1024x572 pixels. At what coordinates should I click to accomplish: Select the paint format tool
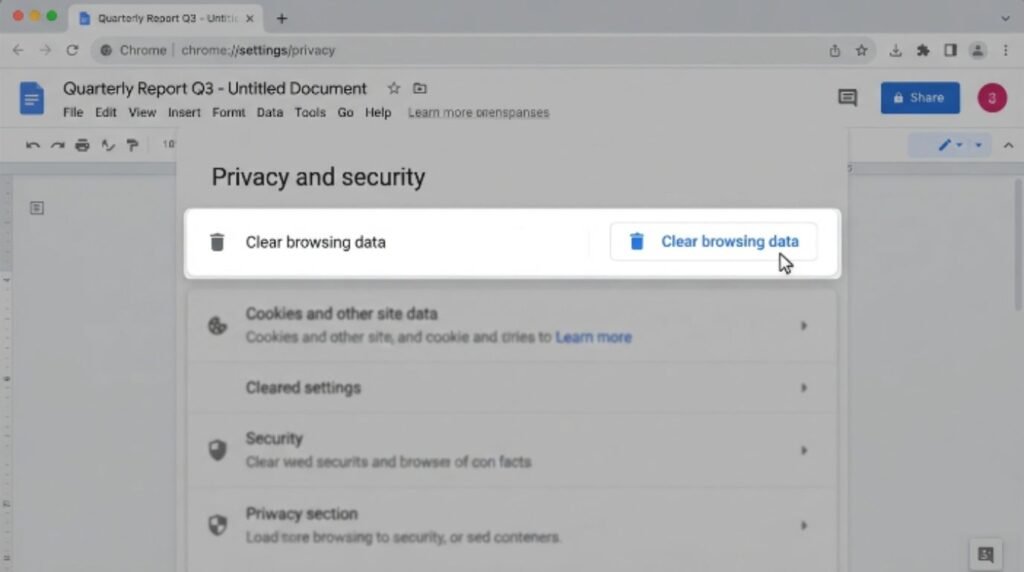[133, 145]
